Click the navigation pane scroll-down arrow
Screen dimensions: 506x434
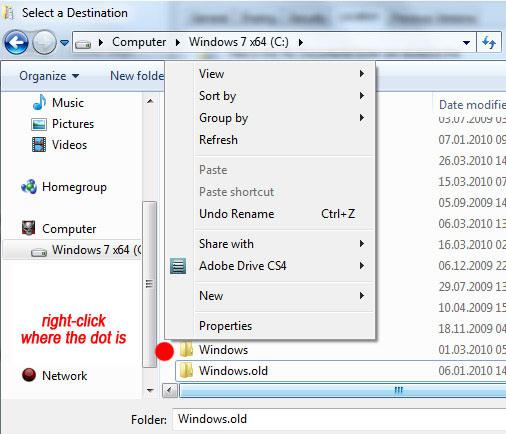pyautogui.click(x=150, y=390)
